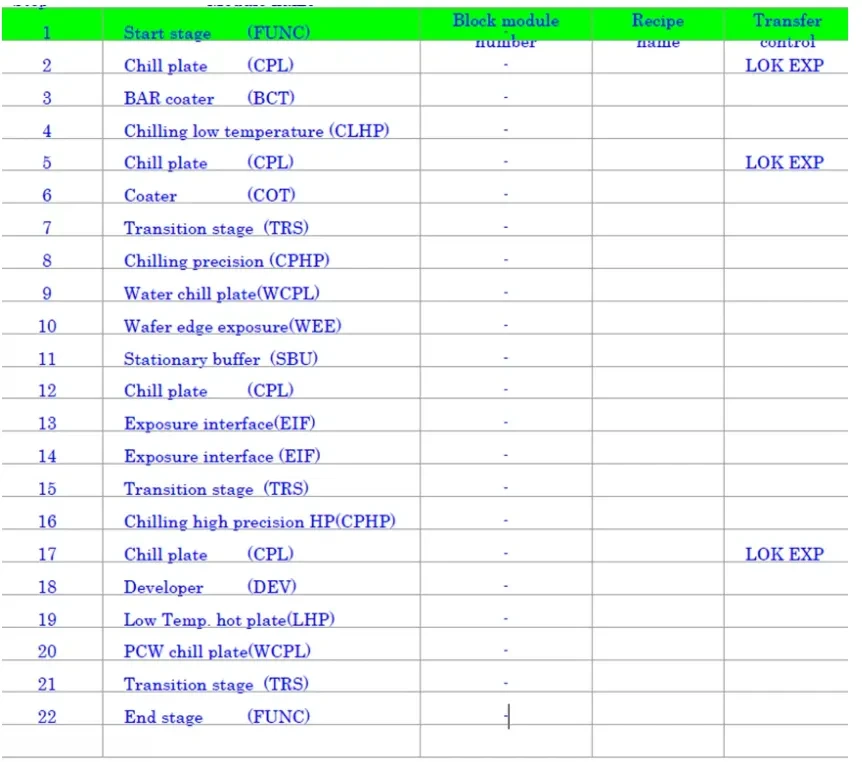
Task: Select Transition stage (TRS) in step 15
Action: coord(216,489)
